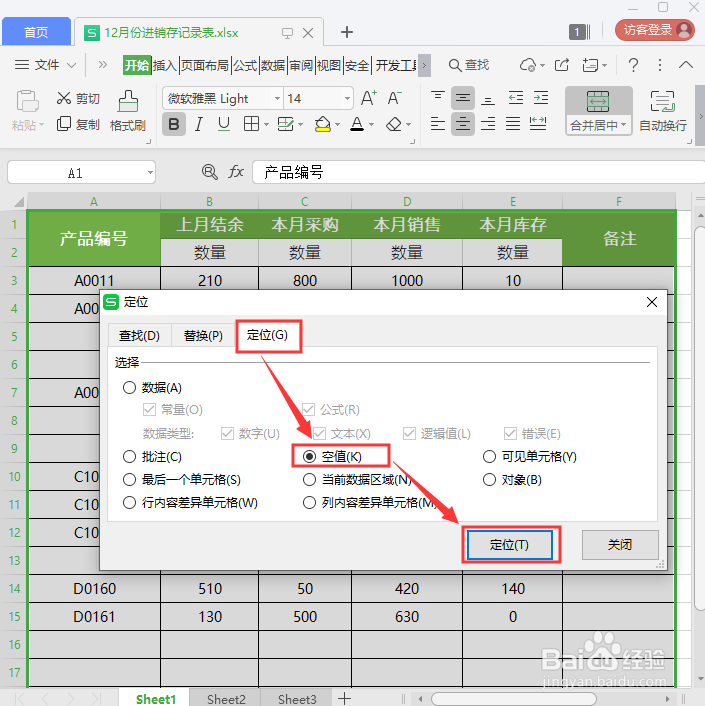Open the 插入 ribbon tab
This screenshot has width=705, height=706.
(165, 65)
